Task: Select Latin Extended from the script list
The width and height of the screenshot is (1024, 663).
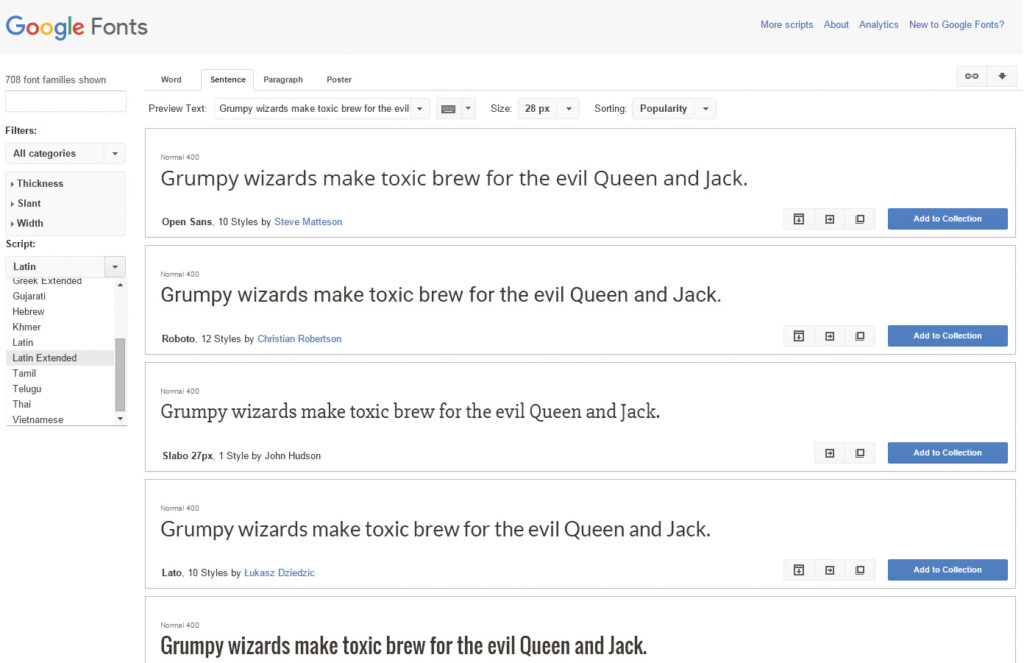Action: coord(45,358)
